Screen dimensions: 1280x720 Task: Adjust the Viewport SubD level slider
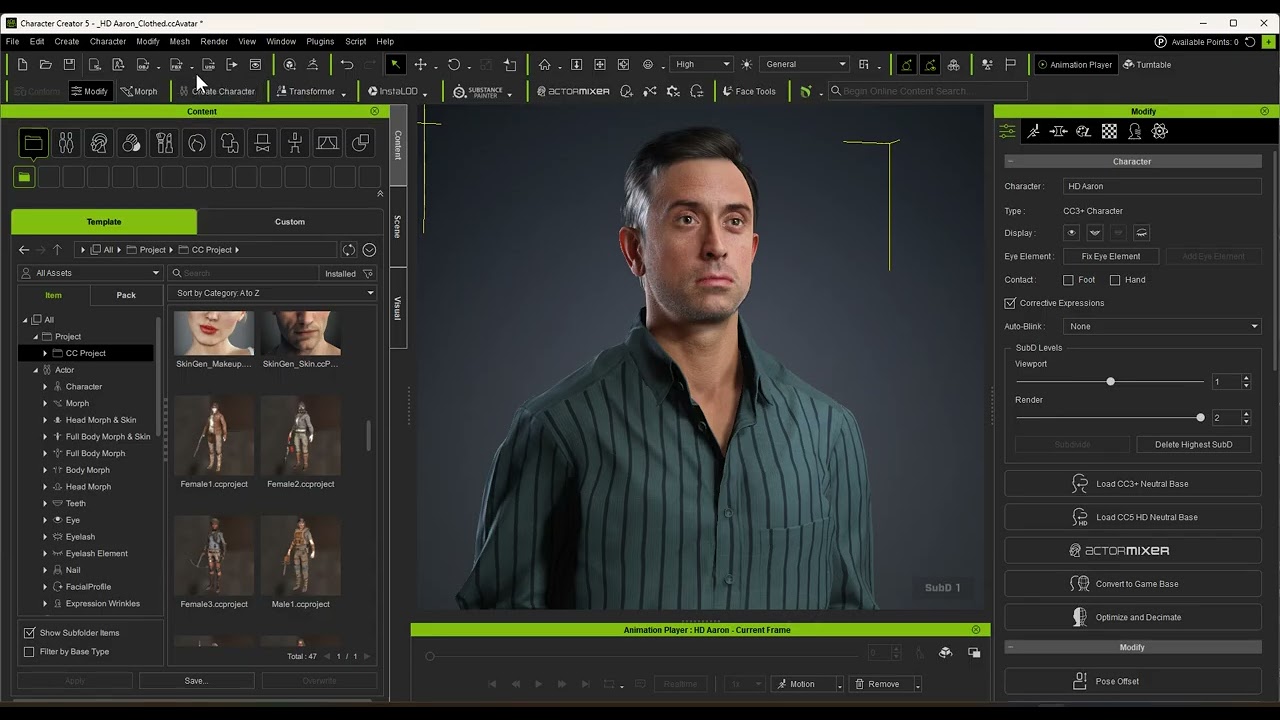(1110, 382)
